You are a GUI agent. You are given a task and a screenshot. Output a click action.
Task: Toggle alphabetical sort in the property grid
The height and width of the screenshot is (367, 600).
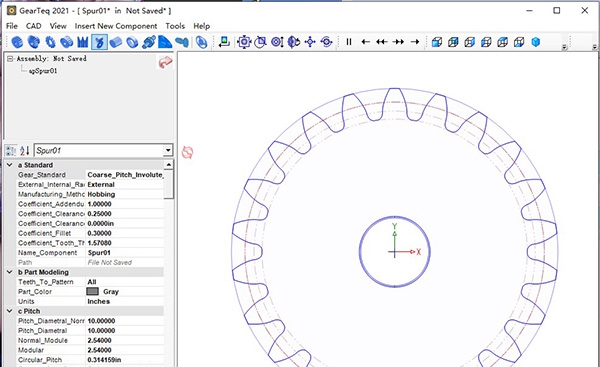(x=25, y=150)
